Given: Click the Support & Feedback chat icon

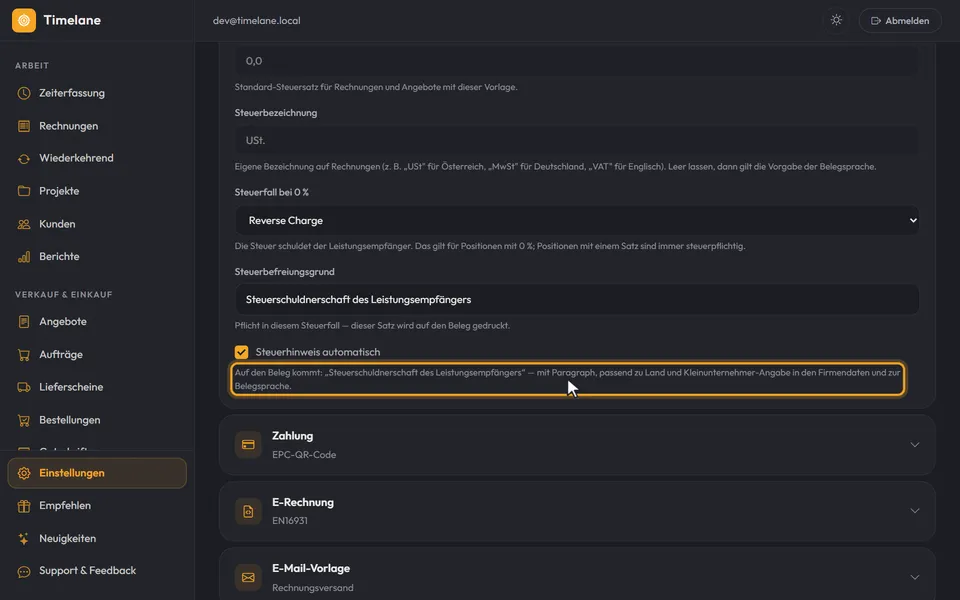Looking at the screenshot, I should 24,571.
